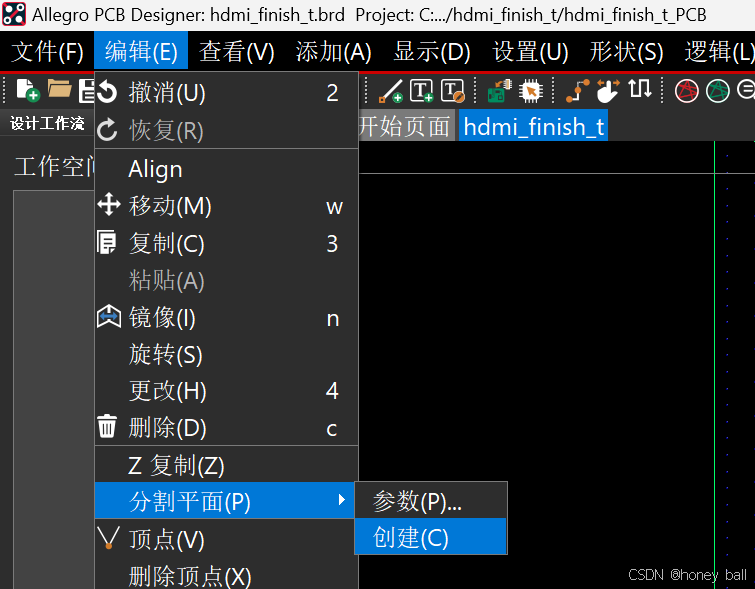
Task: Open the 显示(D) menu
Action: click(x=431, y=52)
